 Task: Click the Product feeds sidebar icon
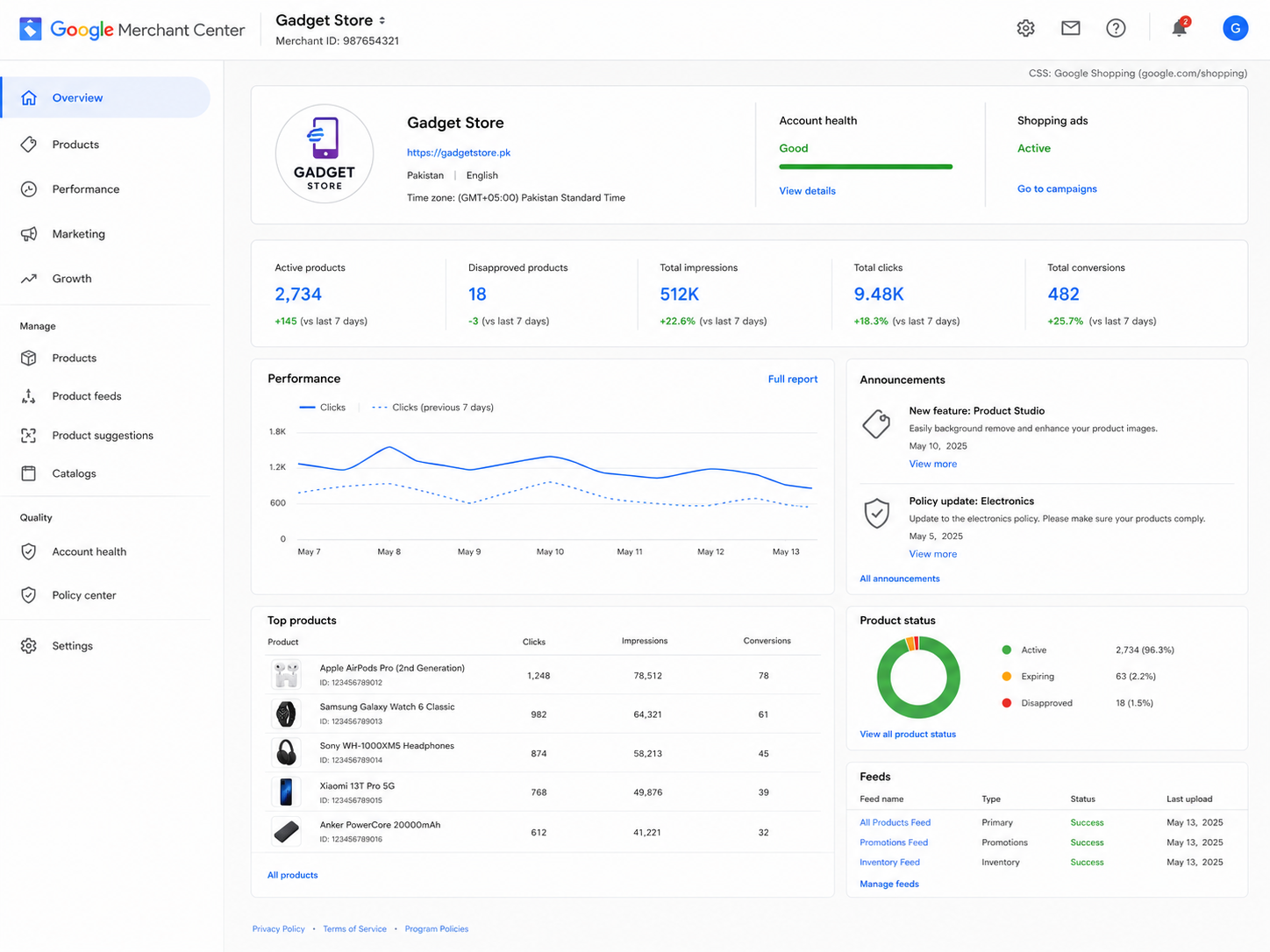[x=29, y=396]
